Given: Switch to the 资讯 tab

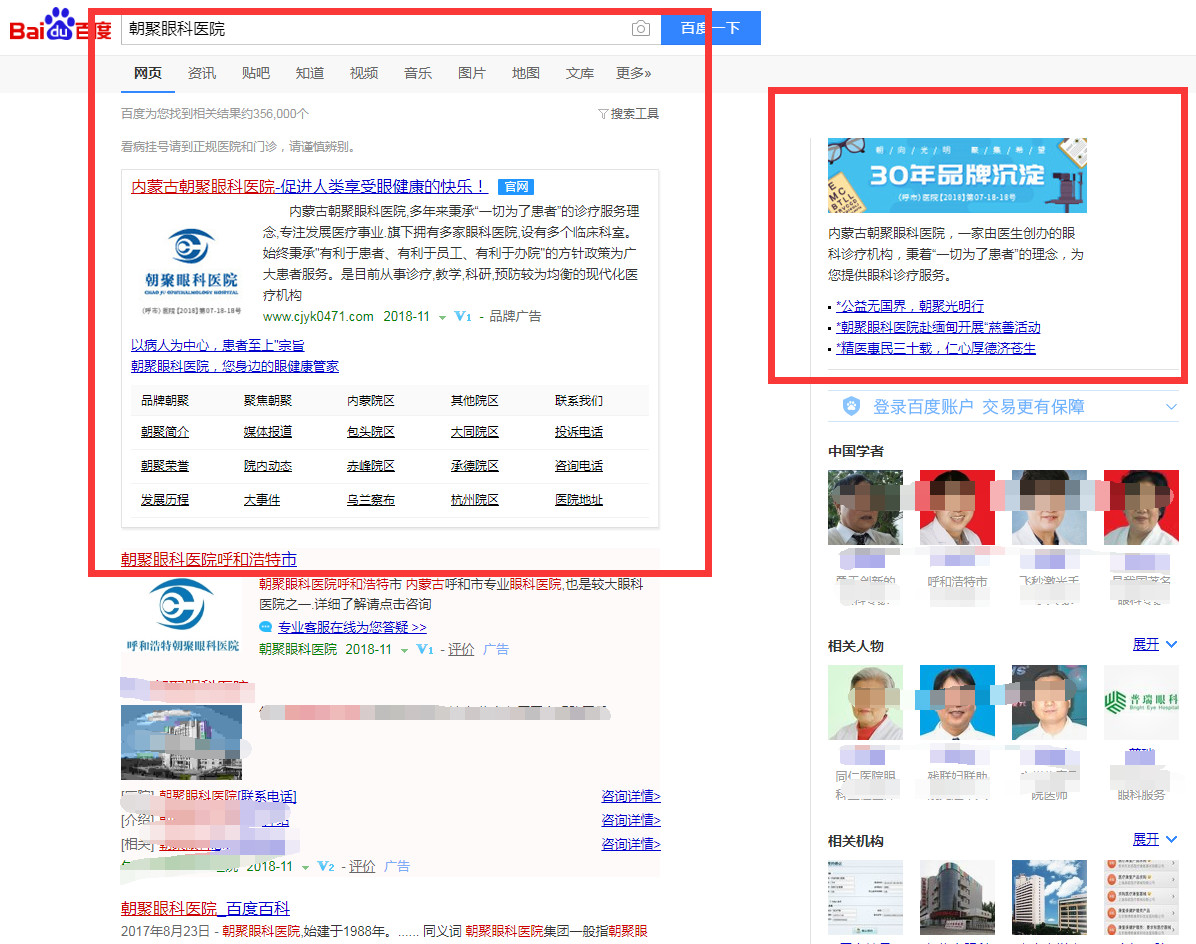Looking at the screenshot, I should 201,73.
